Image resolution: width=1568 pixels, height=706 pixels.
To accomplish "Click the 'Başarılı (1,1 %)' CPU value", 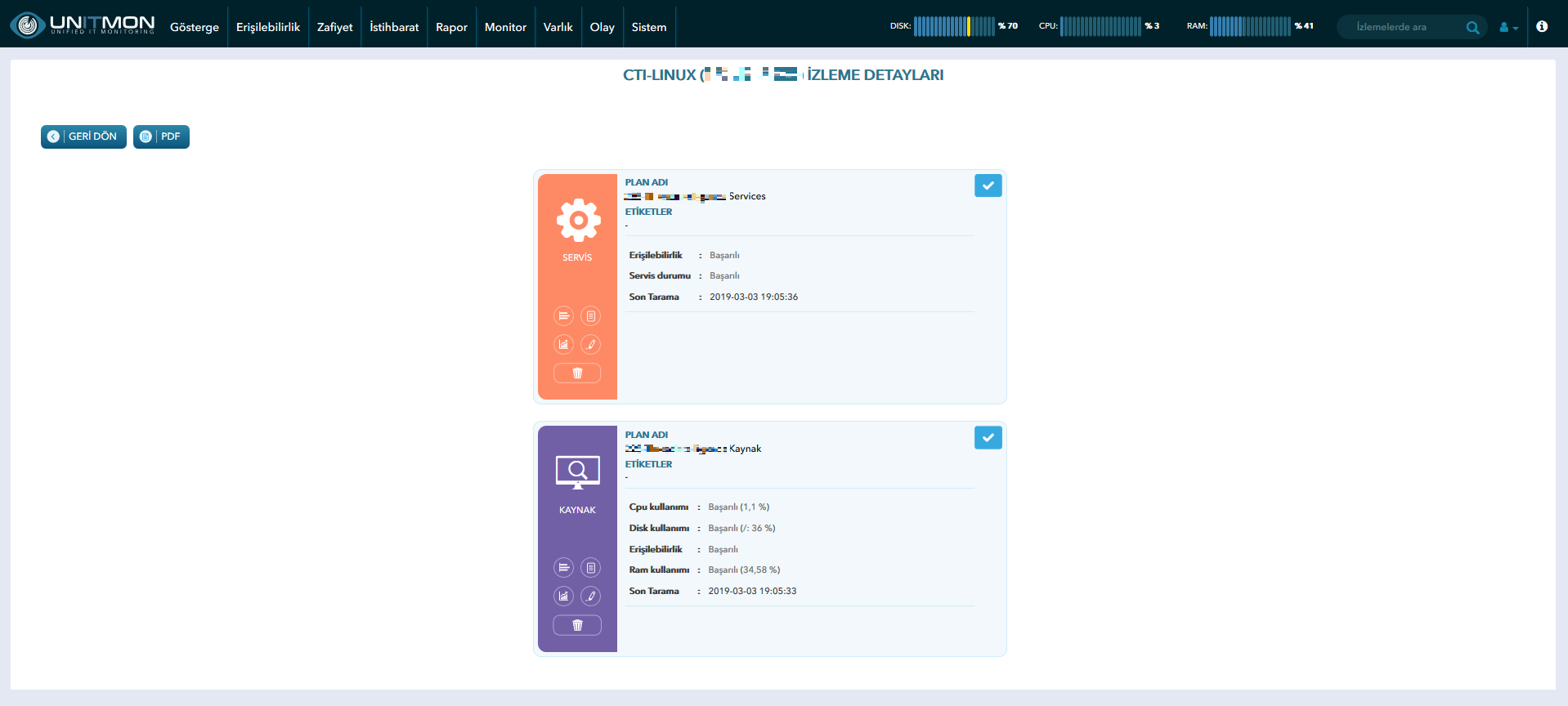I will tap(738, 507).
